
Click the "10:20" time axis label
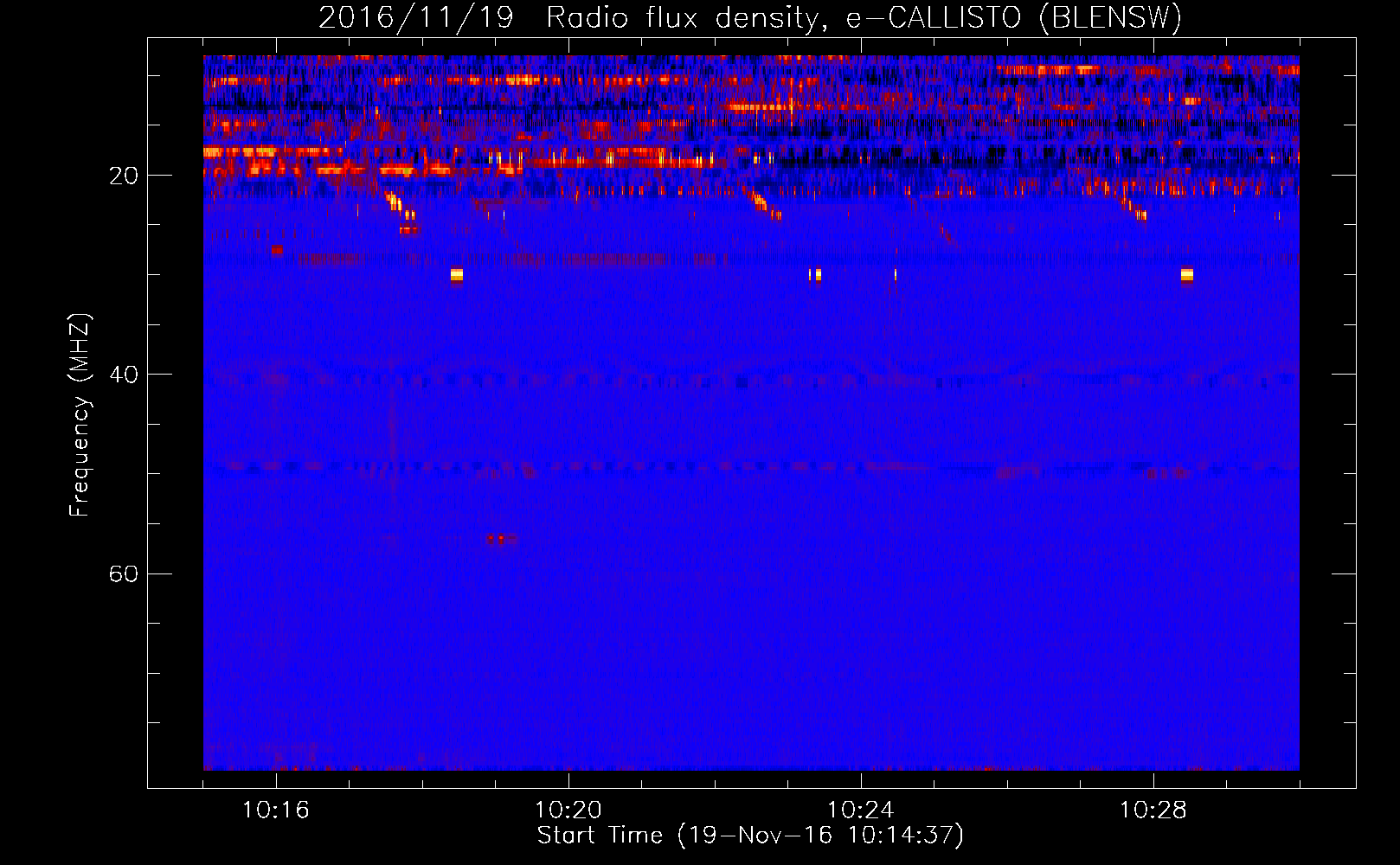click(x=568, y=811)
